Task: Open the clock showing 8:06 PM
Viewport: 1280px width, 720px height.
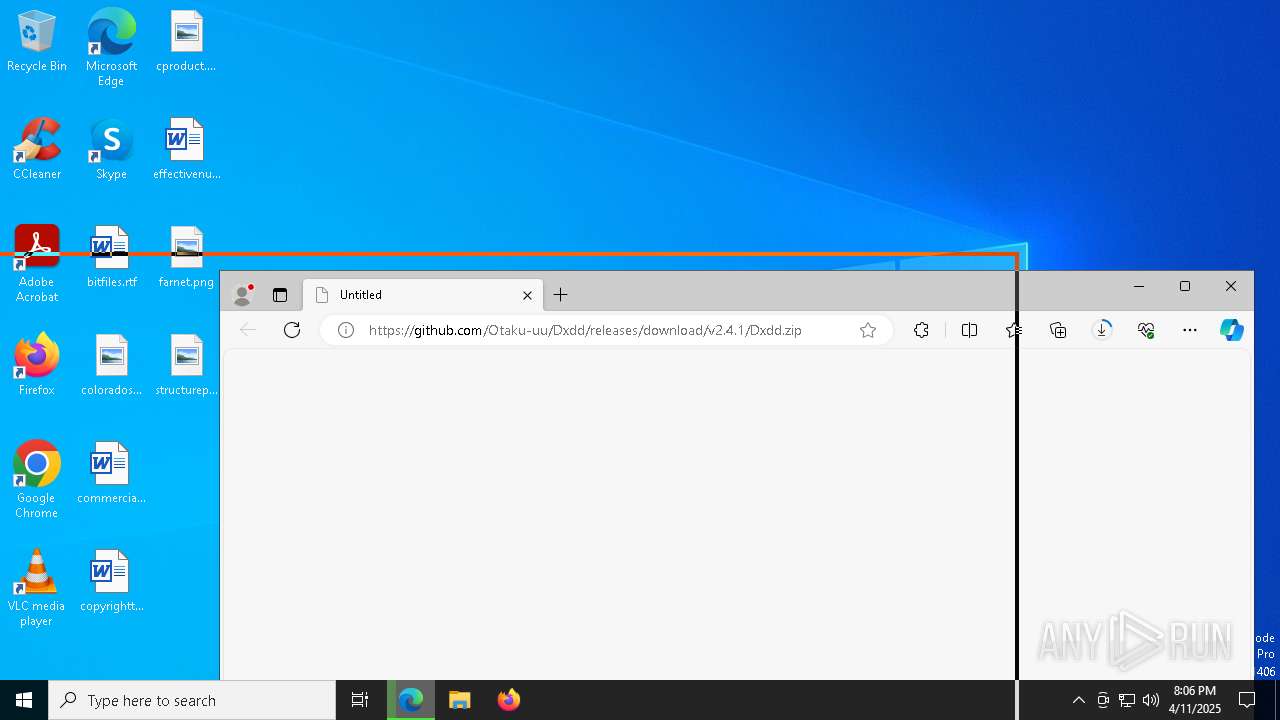Action: [1195, 700]
